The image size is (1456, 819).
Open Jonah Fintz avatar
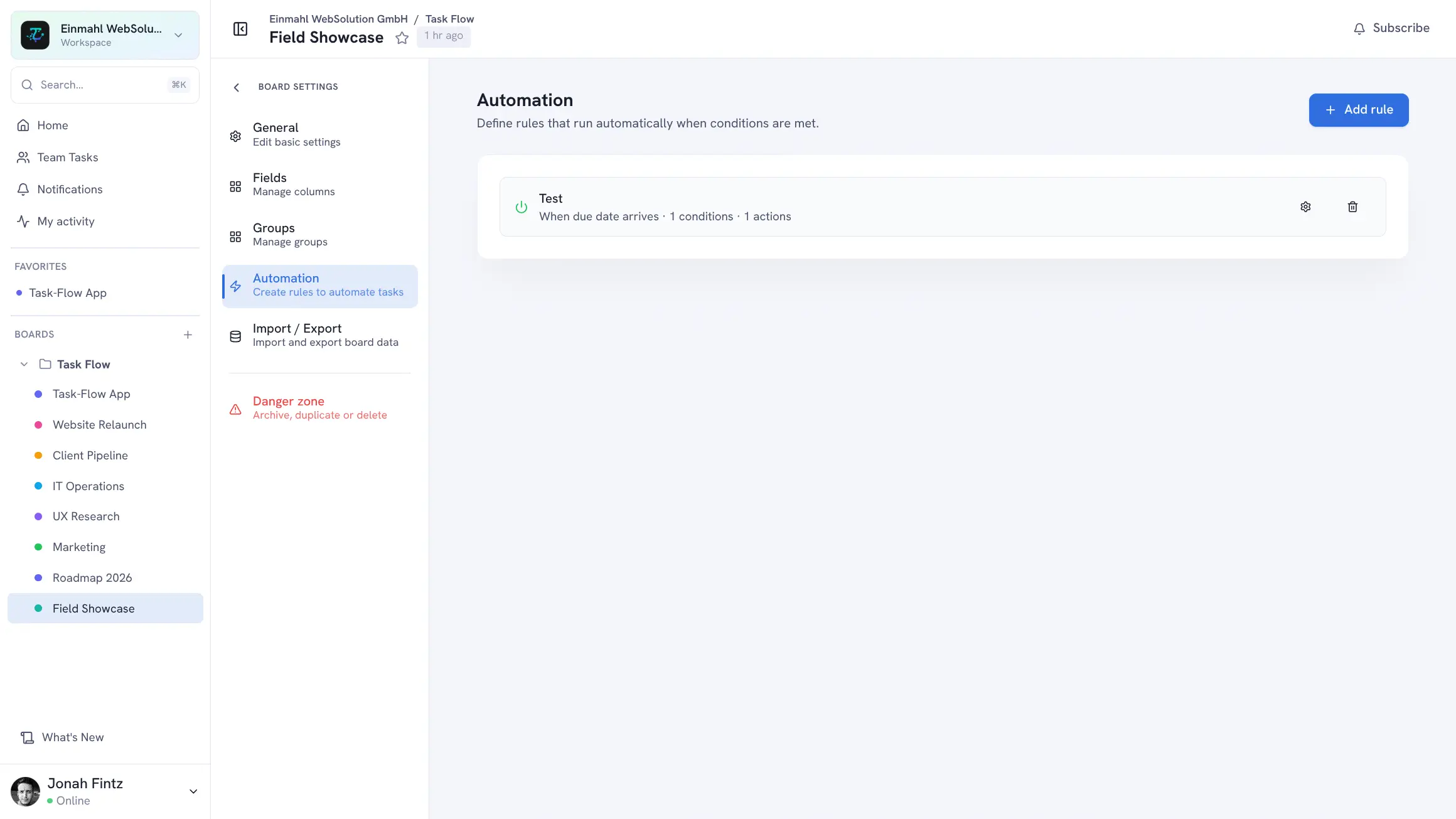26,791
